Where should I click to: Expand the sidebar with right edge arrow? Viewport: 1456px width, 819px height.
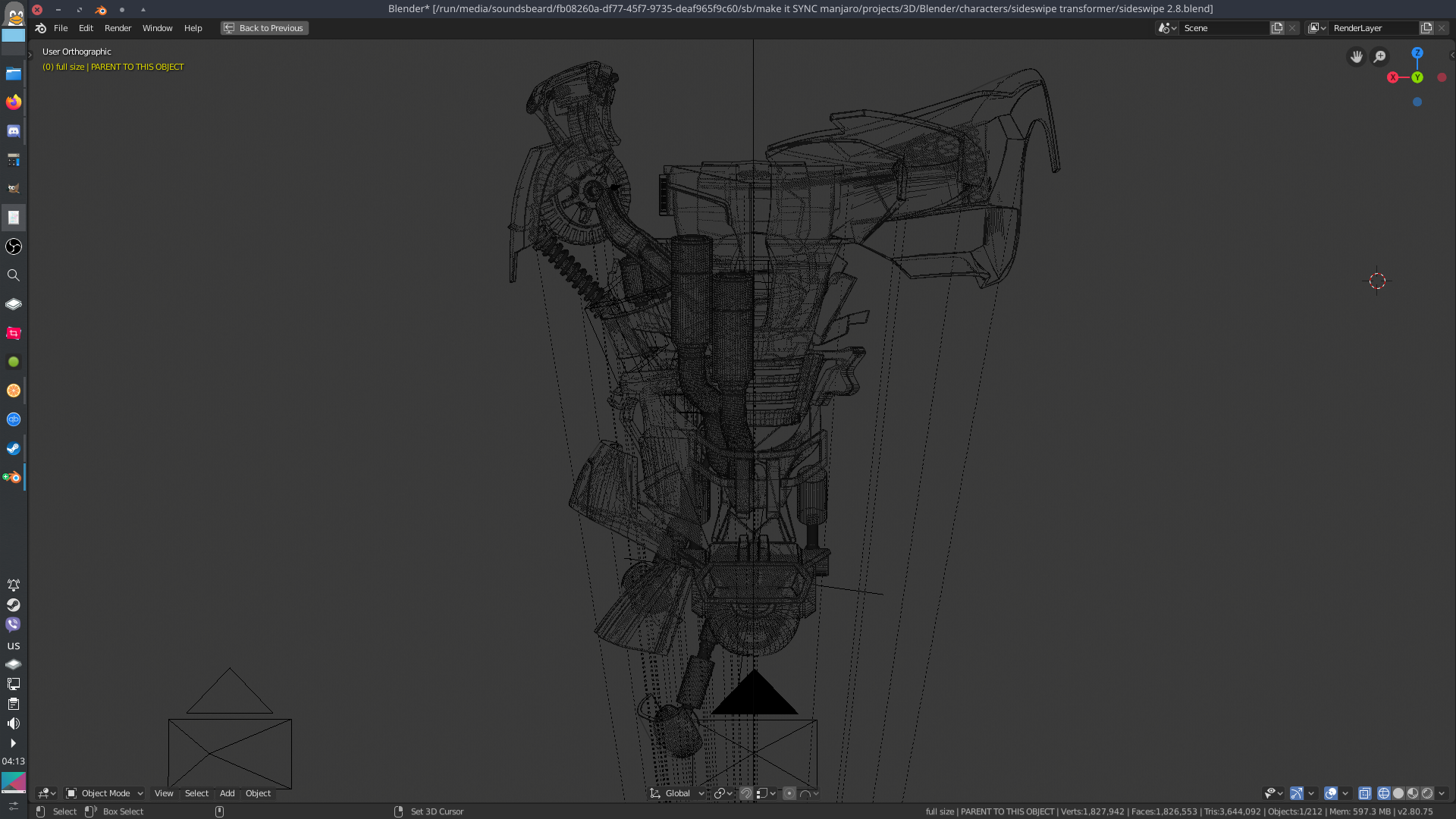[1451, 55]
